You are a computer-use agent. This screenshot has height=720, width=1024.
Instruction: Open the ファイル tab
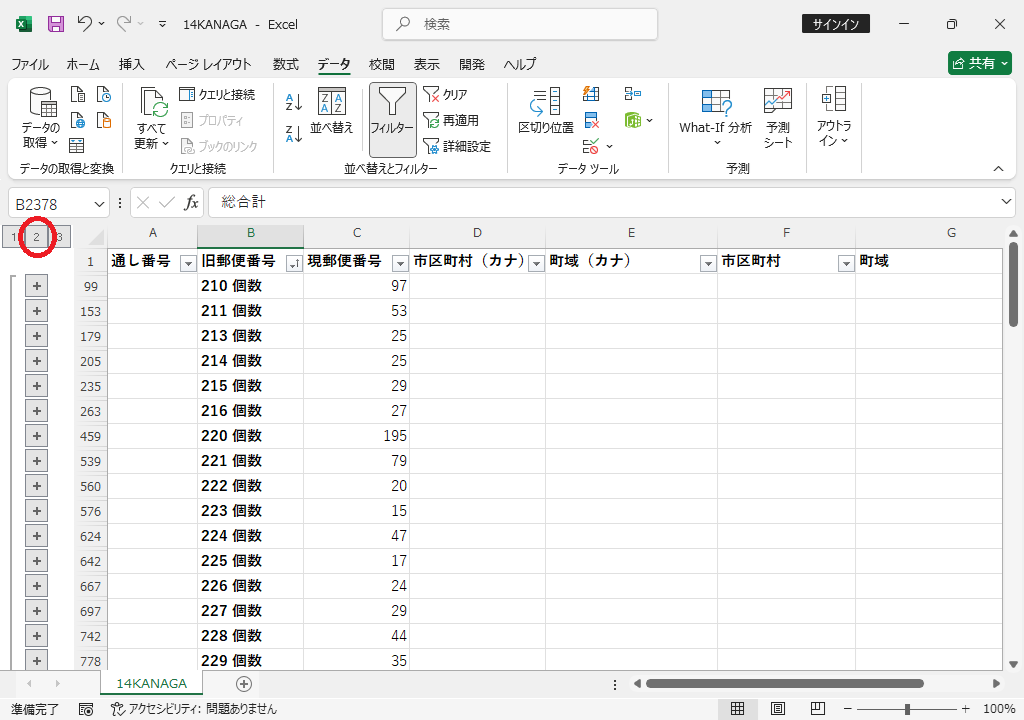(x=30, y=64)
